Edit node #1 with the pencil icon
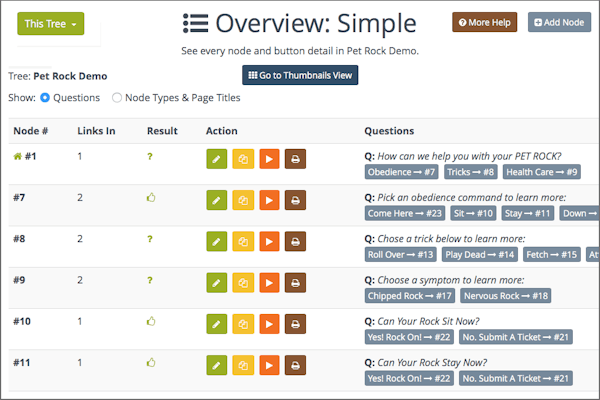The width and height of the screenshot is (600, 400). click(x=217, y=159)
